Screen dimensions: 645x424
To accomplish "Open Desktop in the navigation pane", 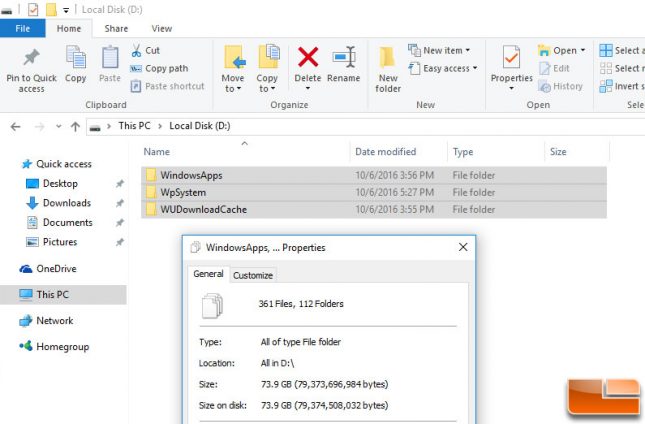I will click(x=52, y=183).
